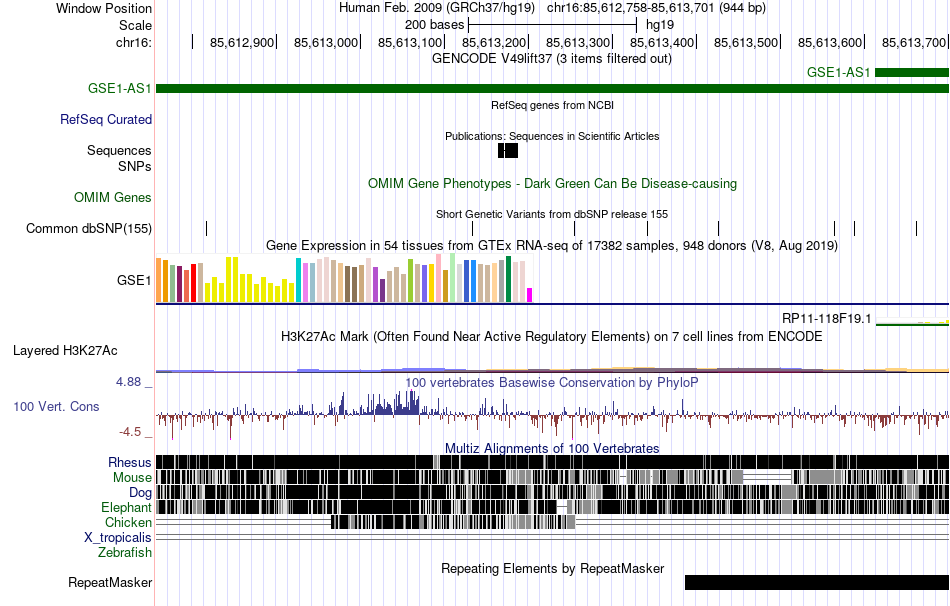Click the GENCODE V49lift37 track title
This screenshot has width=950, height=606.
(x=552, y=59)
